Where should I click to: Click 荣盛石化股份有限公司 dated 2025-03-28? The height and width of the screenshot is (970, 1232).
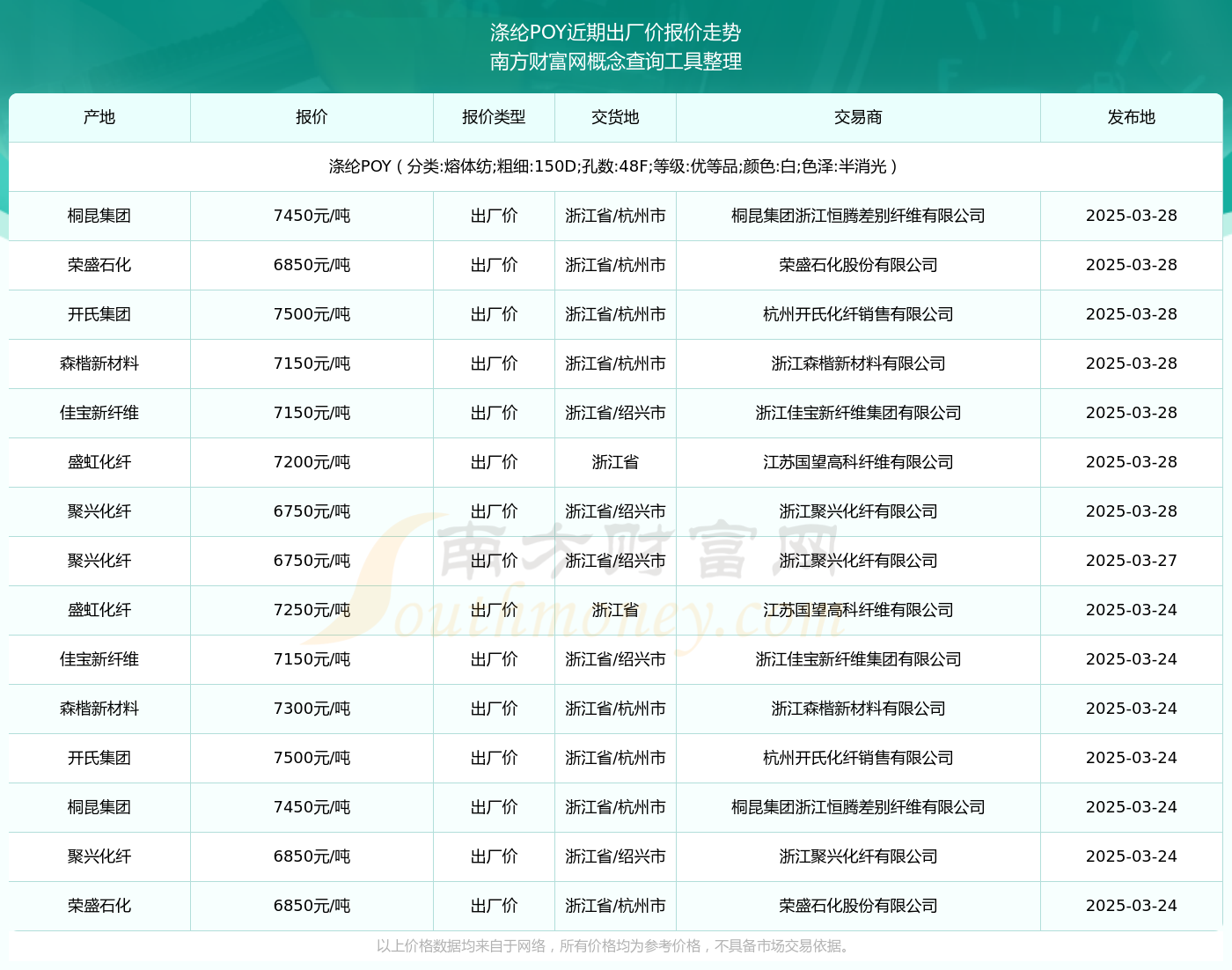pos(858,265)
